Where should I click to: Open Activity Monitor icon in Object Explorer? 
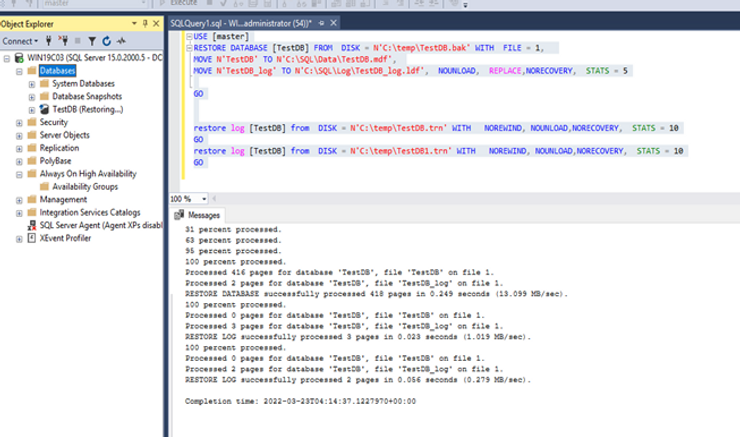[121, 41]
